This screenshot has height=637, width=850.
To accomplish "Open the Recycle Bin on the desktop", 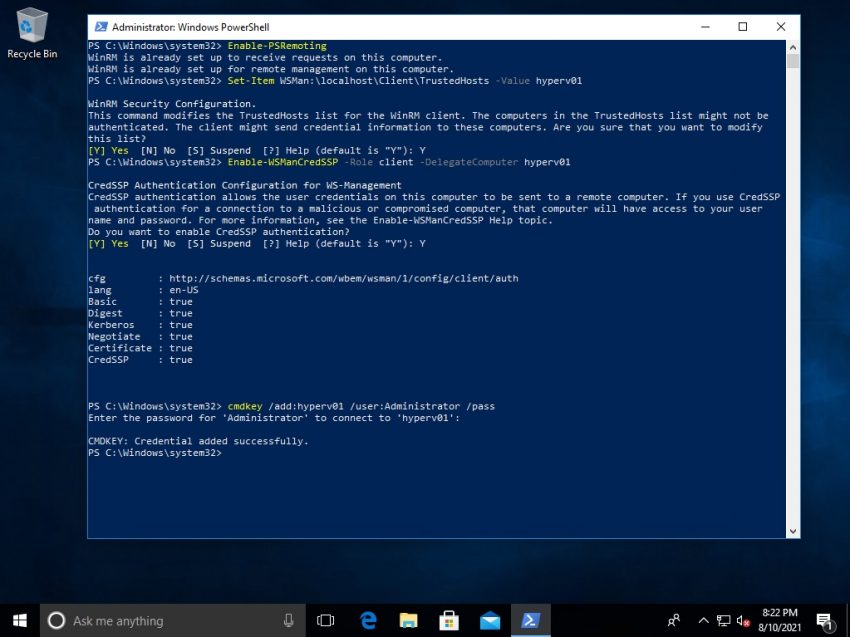I will pos(33,32).
